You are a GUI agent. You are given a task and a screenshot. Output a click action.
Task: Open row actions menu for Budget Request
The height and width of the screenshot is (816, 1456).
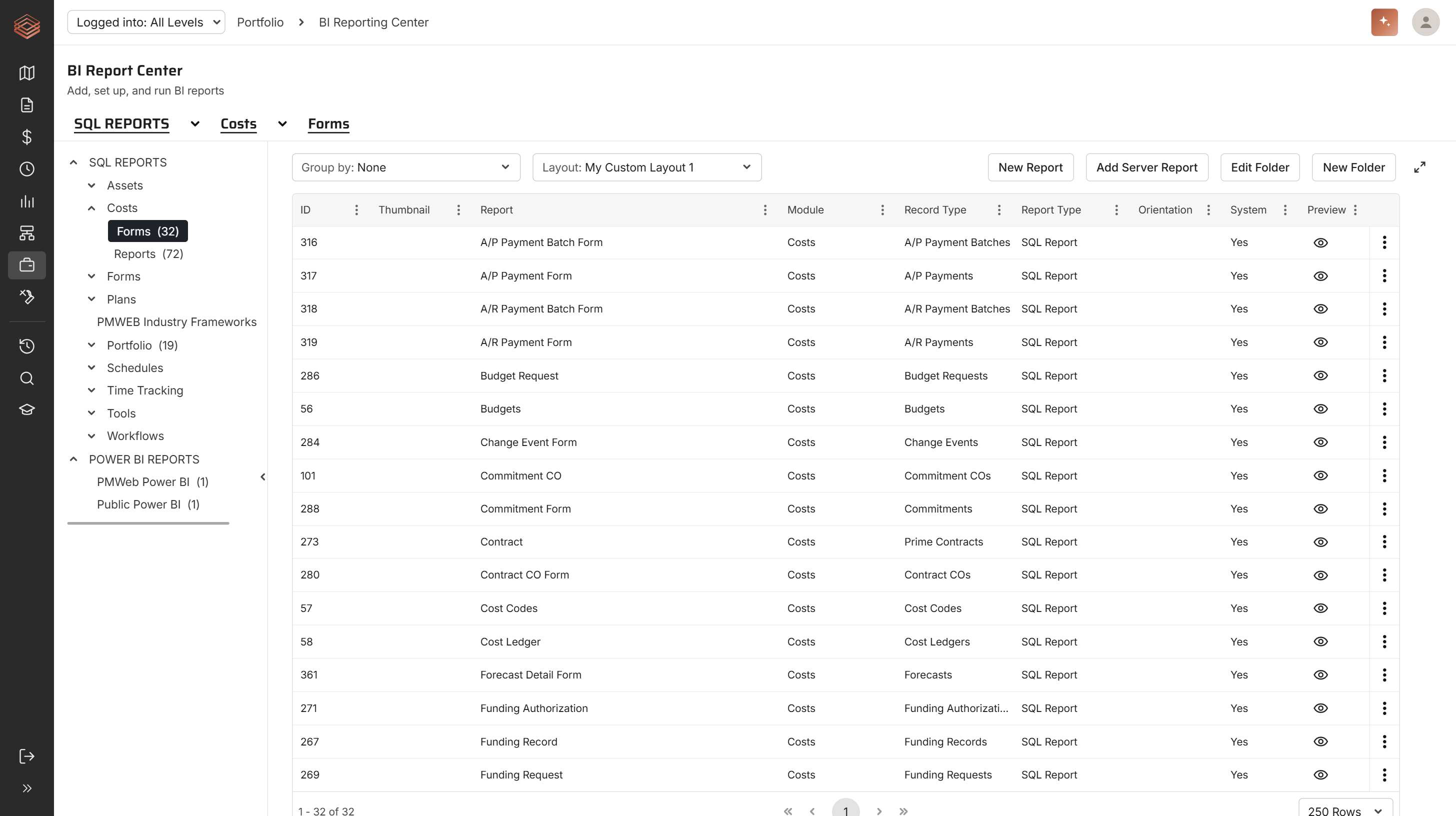[1384, 376]
